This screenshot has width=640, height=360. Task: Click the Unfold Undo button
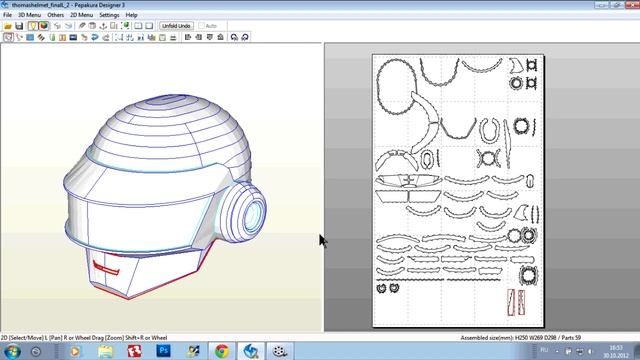point(176,26)
